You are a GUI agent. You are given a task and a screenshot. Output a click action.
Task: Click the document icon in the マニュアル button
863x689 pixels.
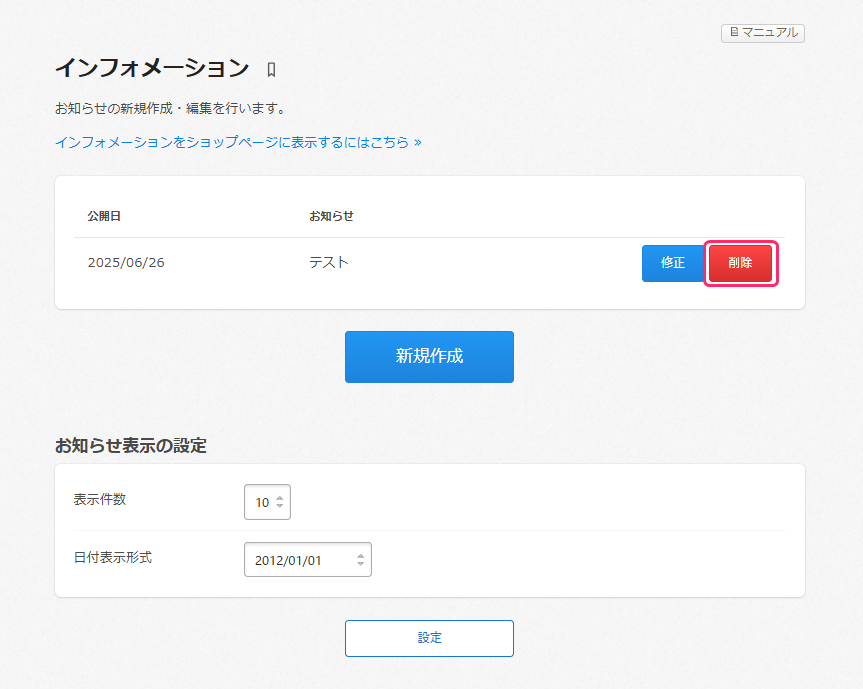733,33
